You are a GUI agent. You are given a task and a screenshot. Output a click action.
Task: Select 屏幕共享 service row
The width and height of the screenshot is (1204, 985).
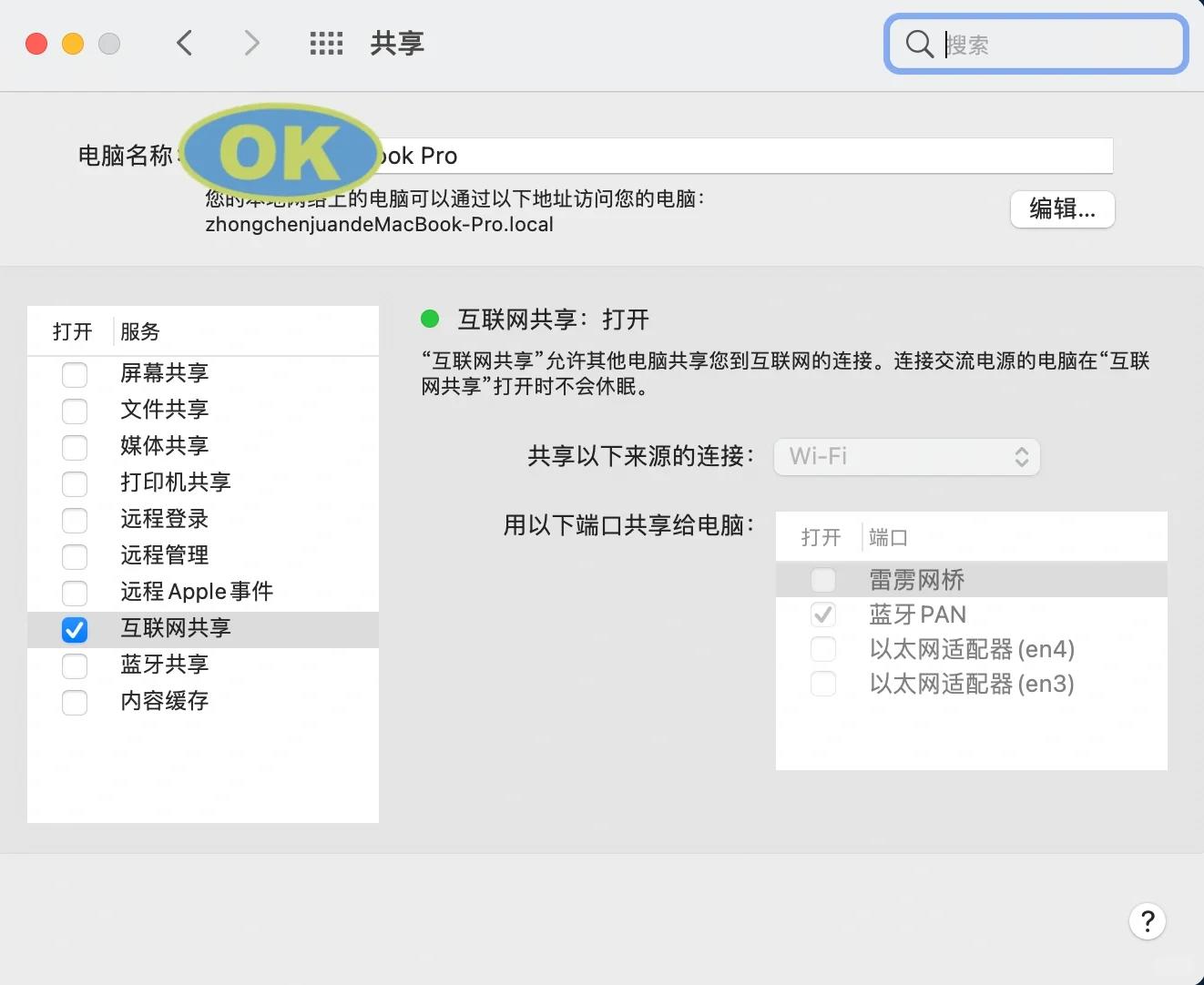point(203,374)
